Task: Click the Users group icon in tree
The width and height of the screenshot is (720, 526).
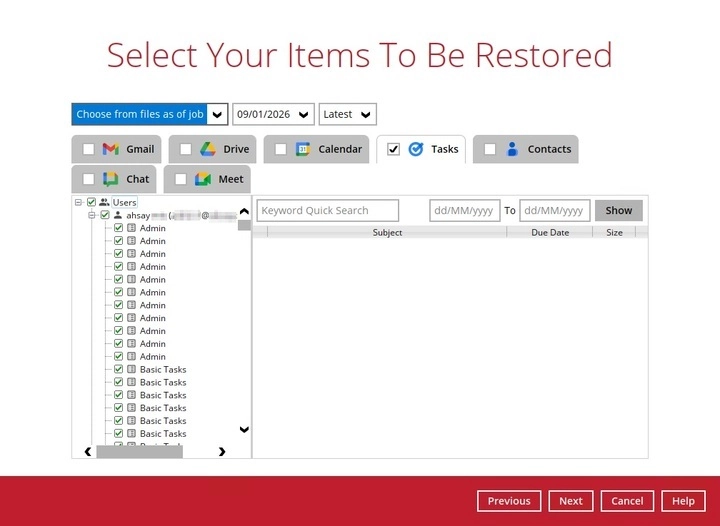Action: tap(104, 202)
